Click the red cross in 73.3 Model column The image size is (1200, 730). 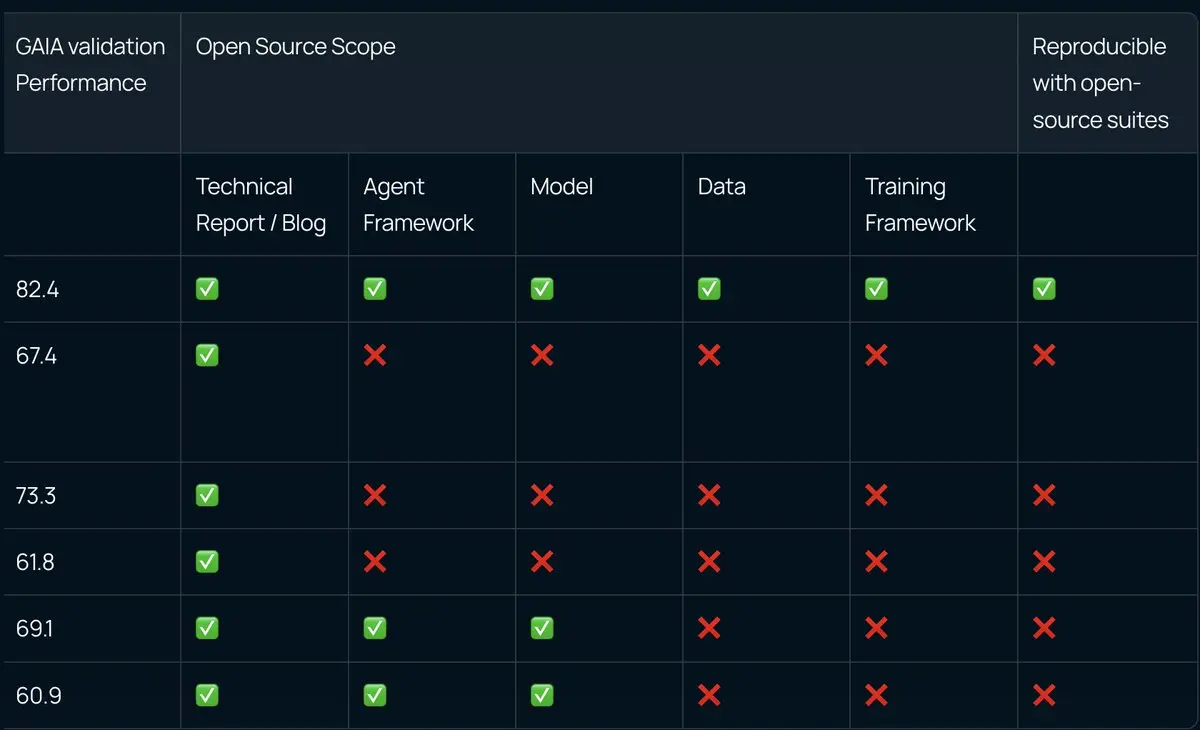point(542,495)
